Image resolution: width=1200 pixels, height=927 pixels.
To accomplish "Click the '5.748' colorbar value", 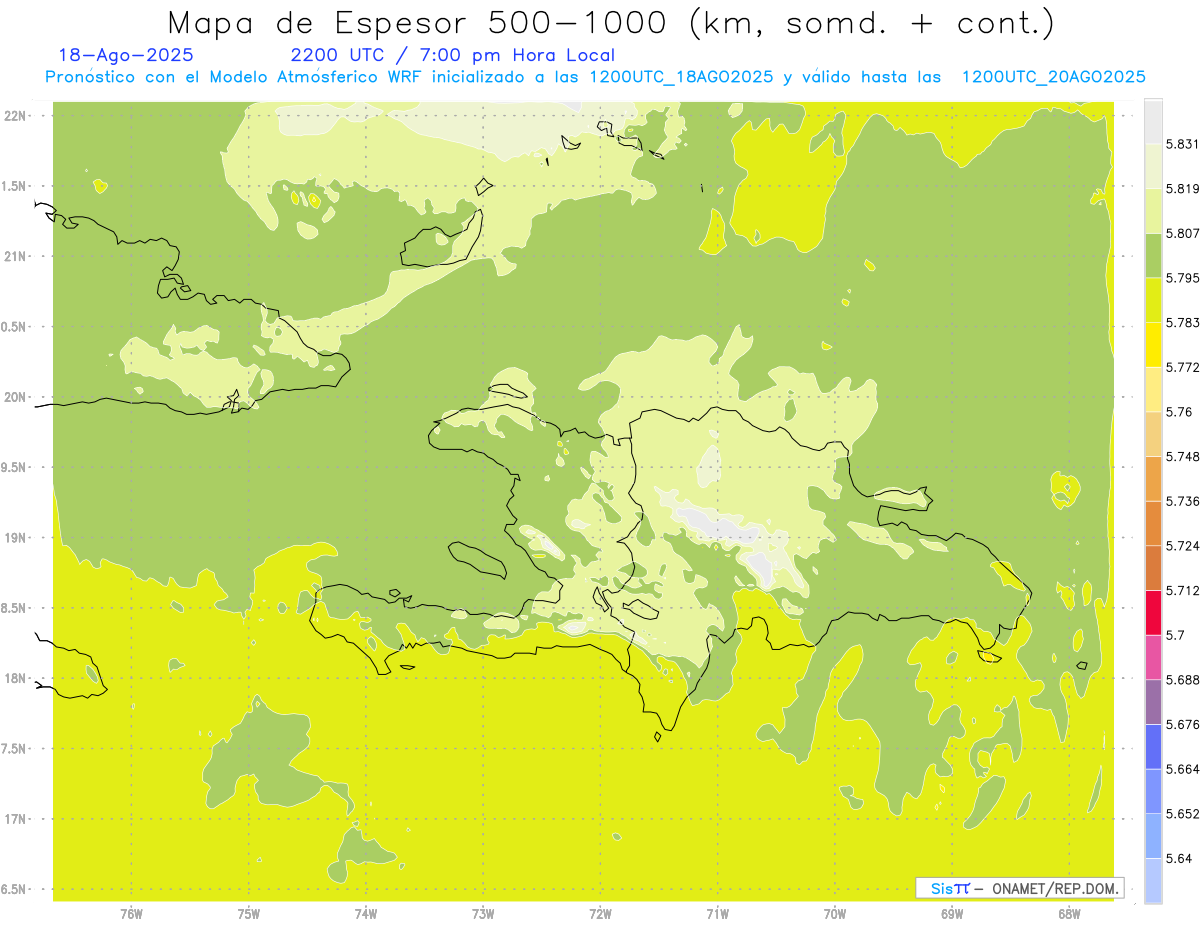I will point(1182,456).
